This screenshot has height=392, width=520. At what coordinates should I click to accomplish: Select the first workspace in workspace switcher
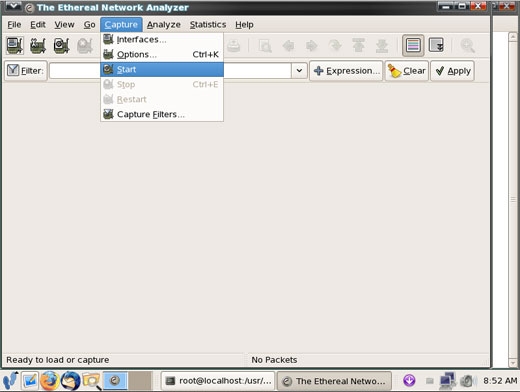point(115,380)
